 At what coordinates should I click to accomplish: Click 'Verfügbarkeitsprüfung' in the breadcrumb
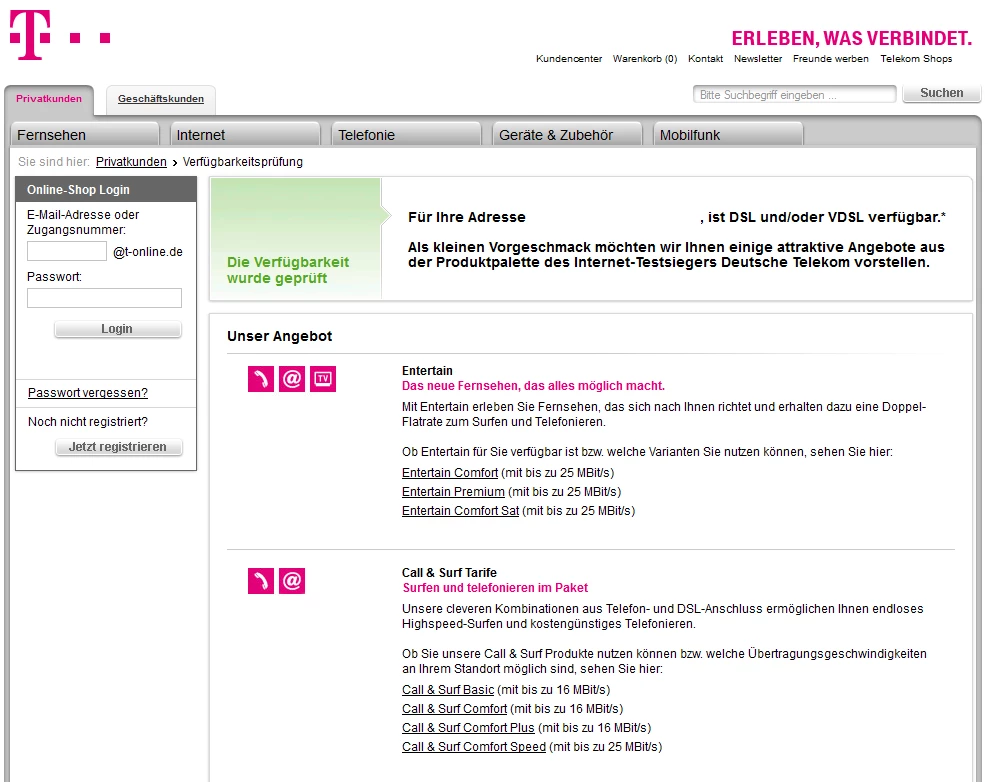coord(242,162)
